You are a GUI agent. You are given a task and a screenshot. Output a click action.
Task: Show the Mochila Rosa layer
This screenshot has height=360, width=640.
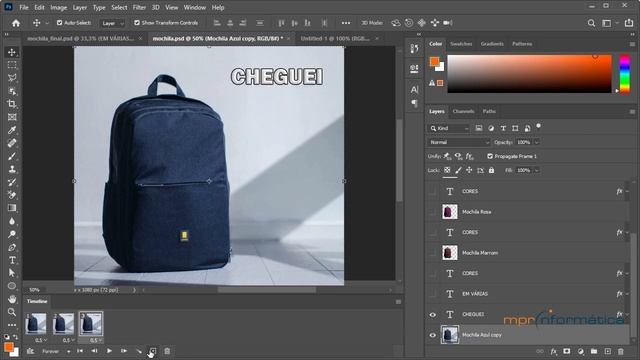coord(433,212)
